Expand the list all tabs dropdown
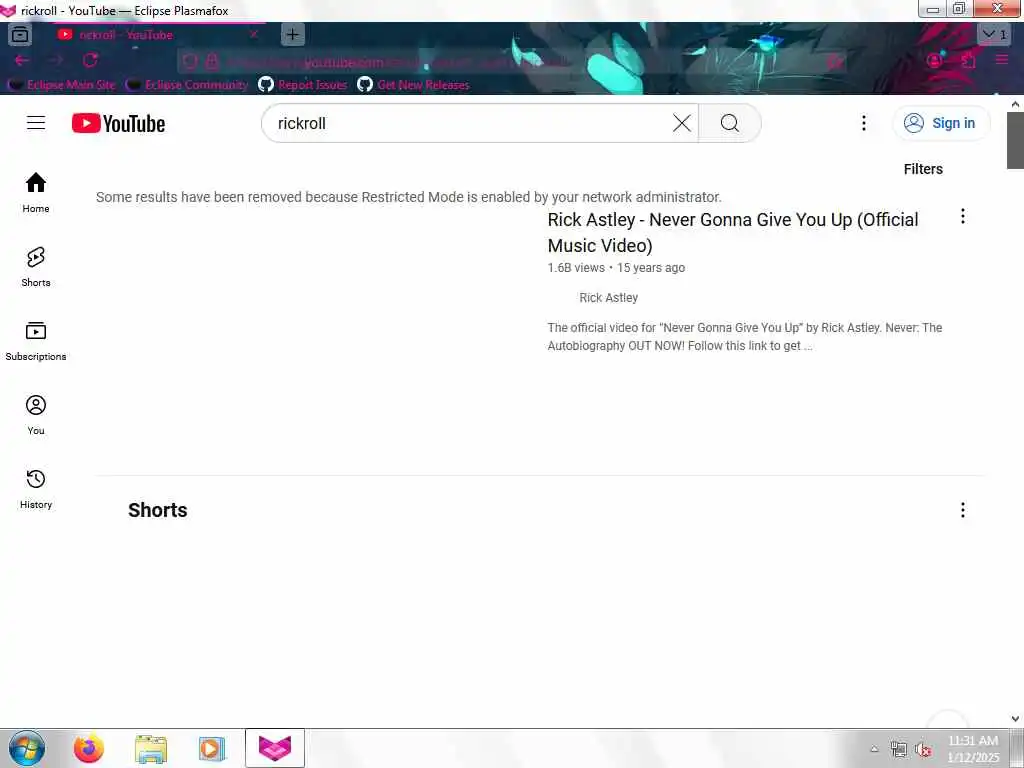Screen dimensions: 1024x768 (994, 34)
